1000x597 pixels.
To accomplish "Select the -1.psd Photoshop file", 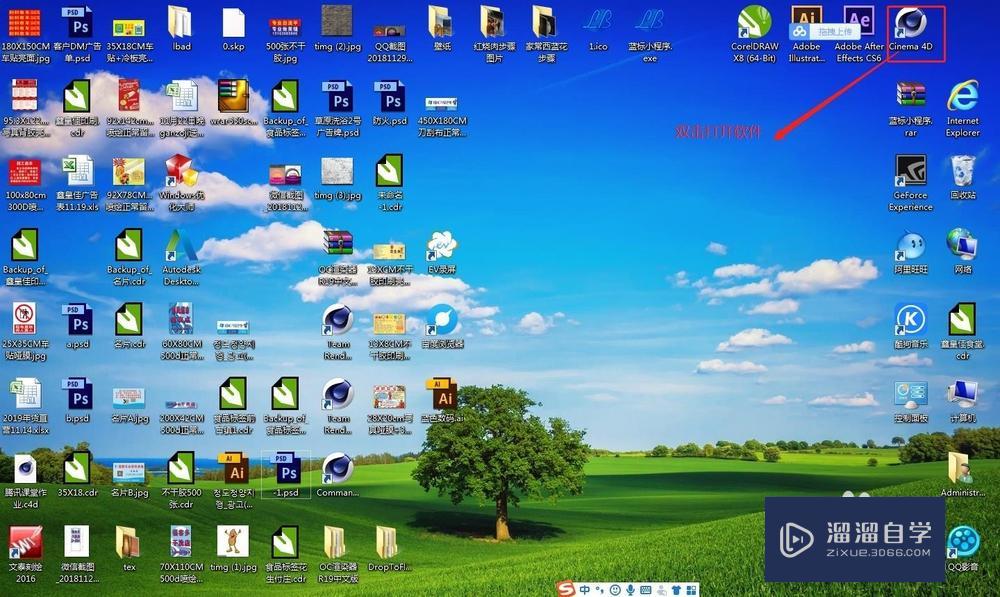I will point(286,475).
